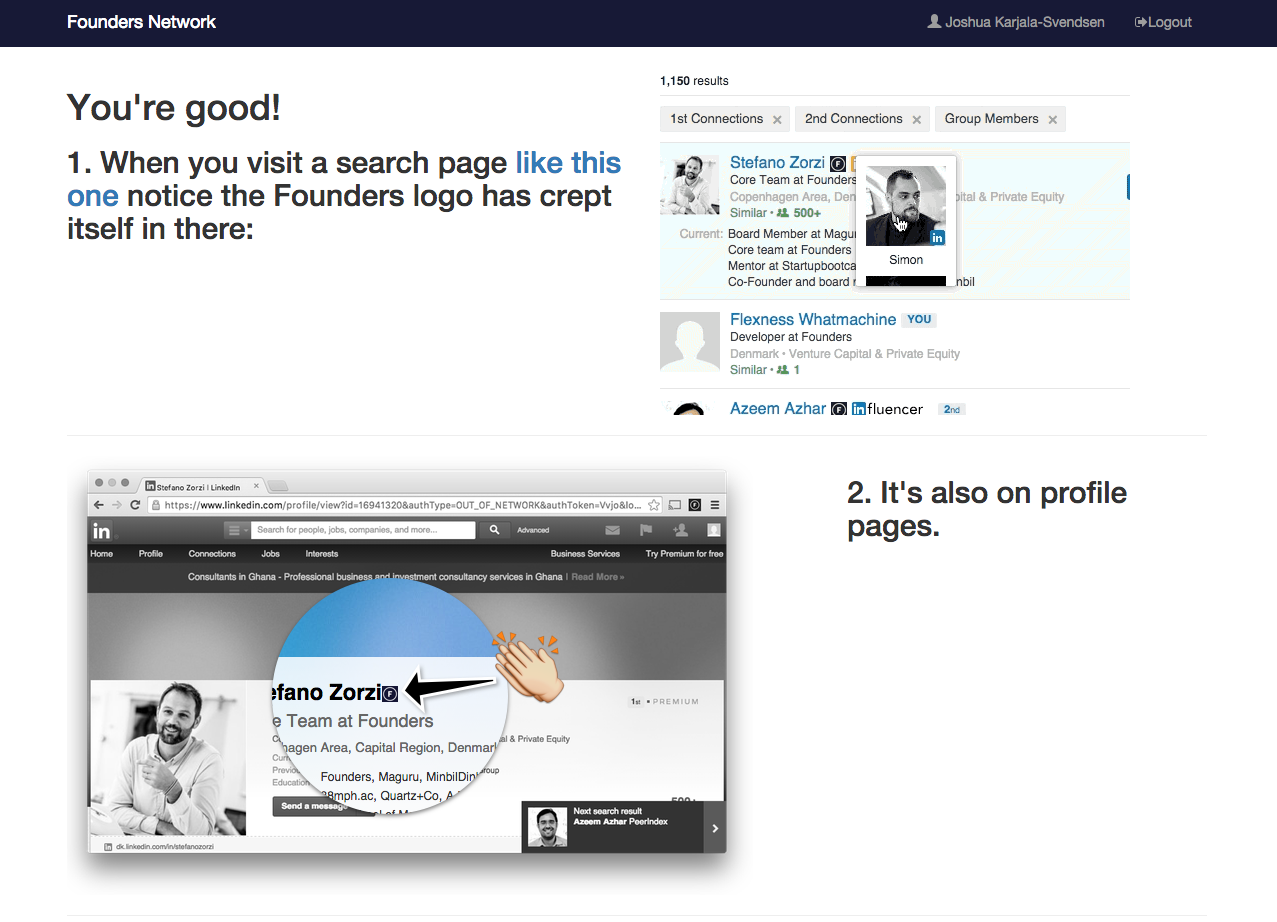The width and height of the screenshot is (1277, 922).
Task: Click Try Premium for free link
Action: [x=684, y=553]
